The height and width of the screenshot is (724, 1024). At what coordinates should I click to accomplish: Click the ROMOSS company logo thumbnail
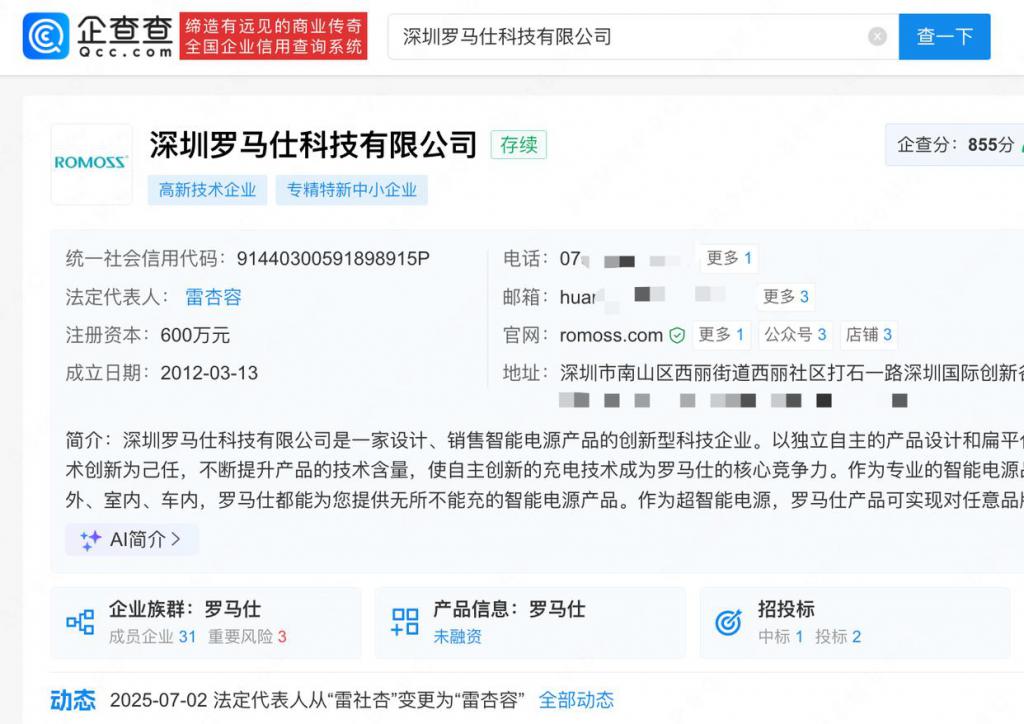(91, 163)
